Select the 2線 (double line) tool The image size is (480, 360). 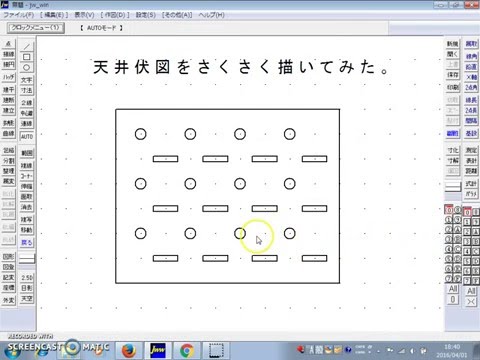pyautogui.click(x=27, y=103)
